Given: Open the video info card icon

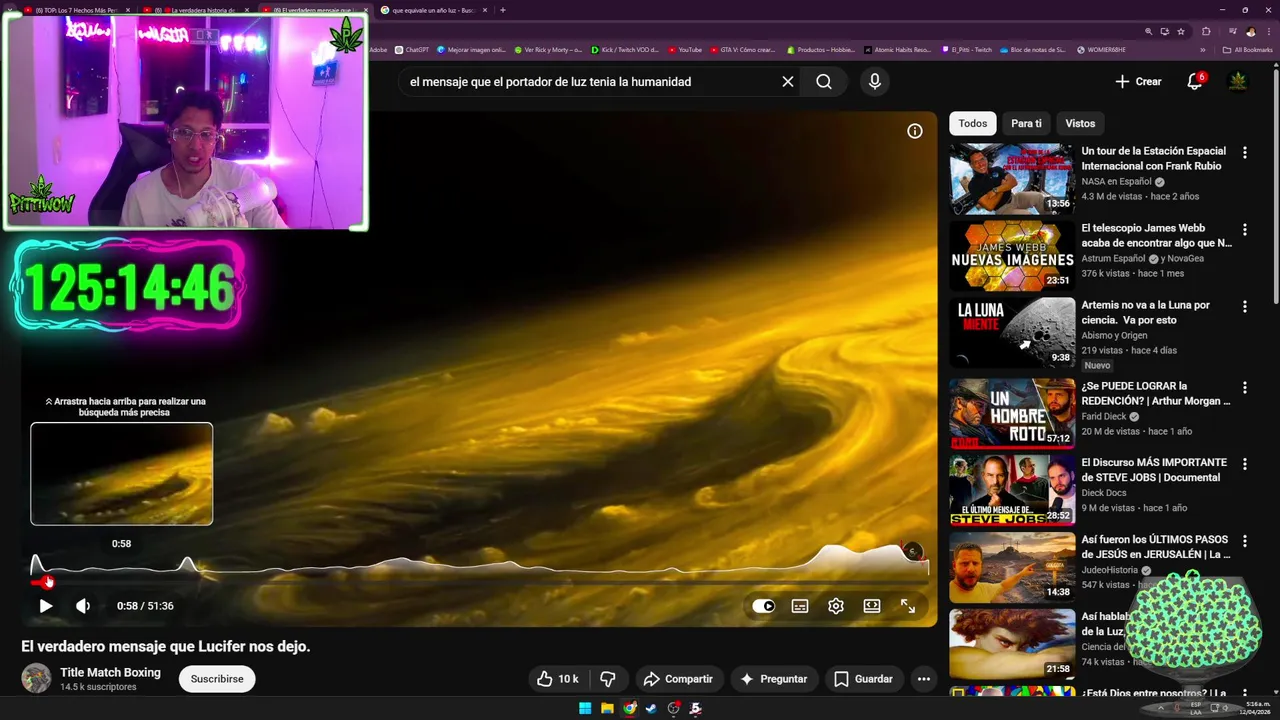Looking at the screenshot, I should [914, 131].
